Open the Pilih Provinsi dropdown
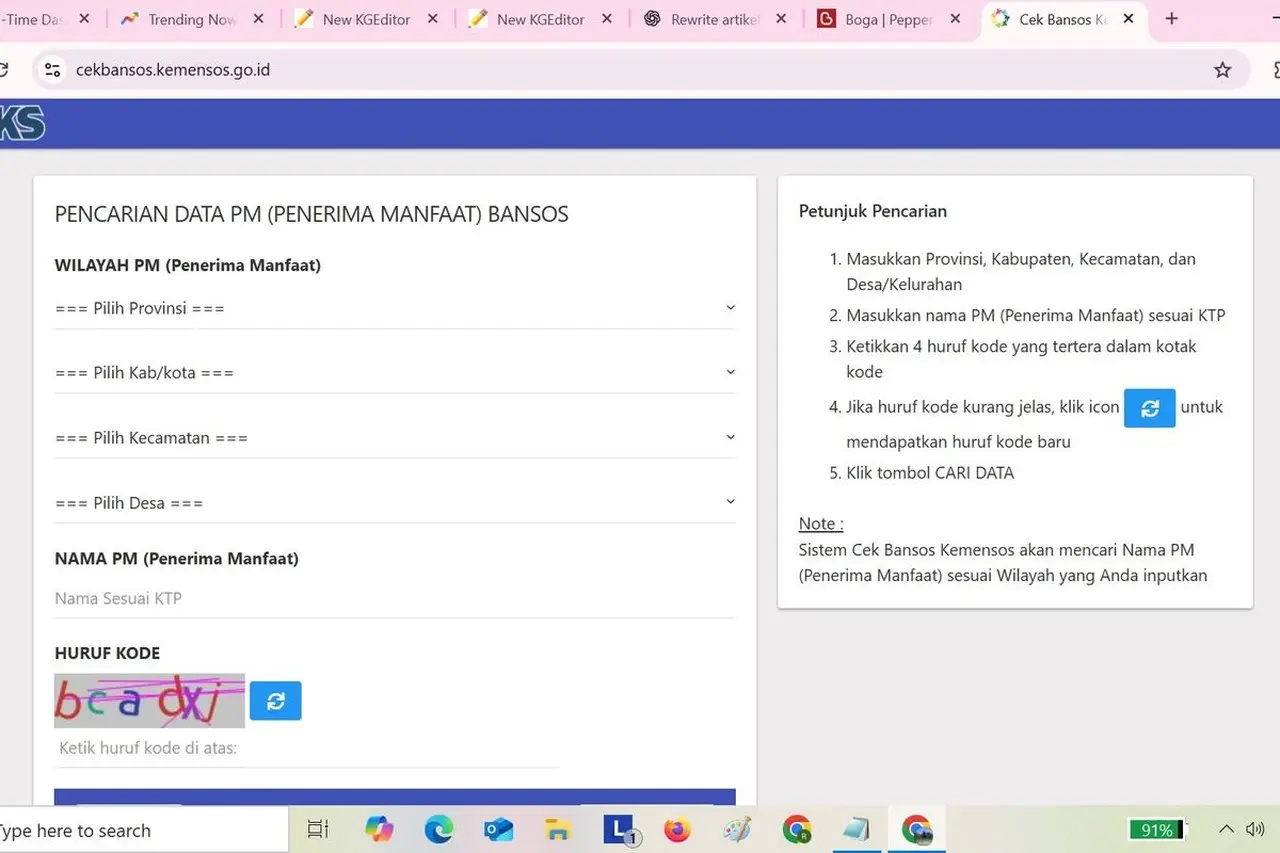This screenshot has height=853, width=1280. (x=394, y=308)
